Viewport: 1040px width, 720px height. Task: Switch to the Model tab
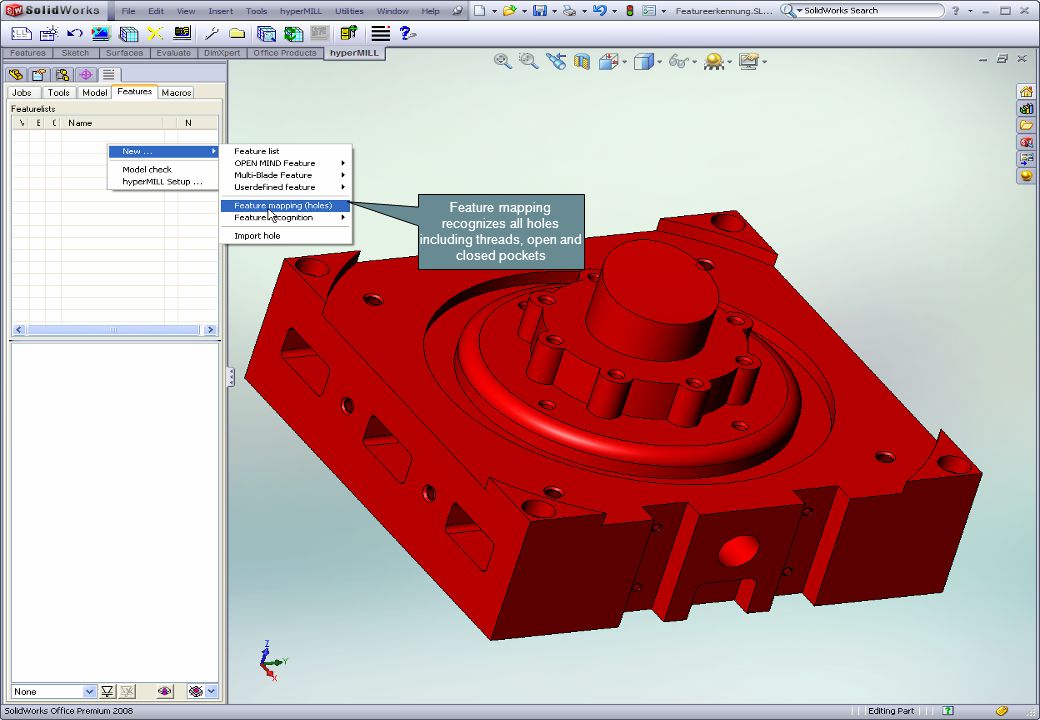95,93
